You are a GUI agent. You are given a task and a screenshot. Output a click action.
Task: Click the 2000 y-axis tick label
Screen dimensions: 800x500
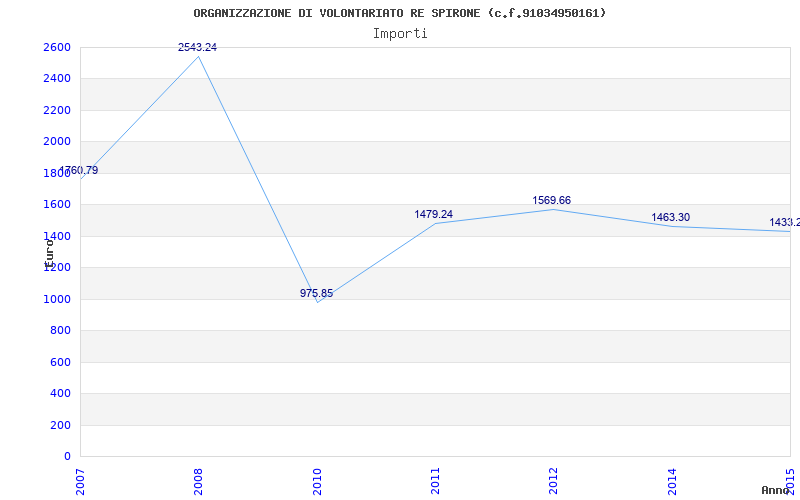tap(57, 141)
